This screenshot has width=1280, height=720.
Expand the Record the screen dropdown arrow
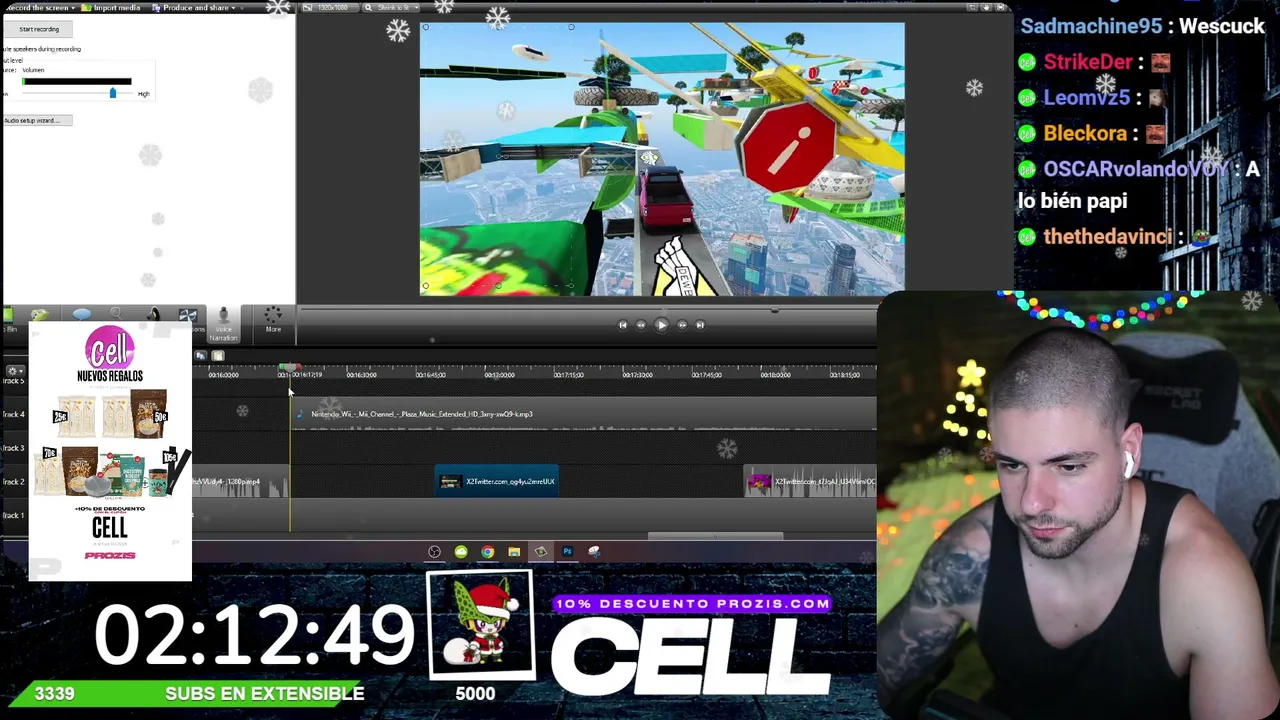(75, 8)
